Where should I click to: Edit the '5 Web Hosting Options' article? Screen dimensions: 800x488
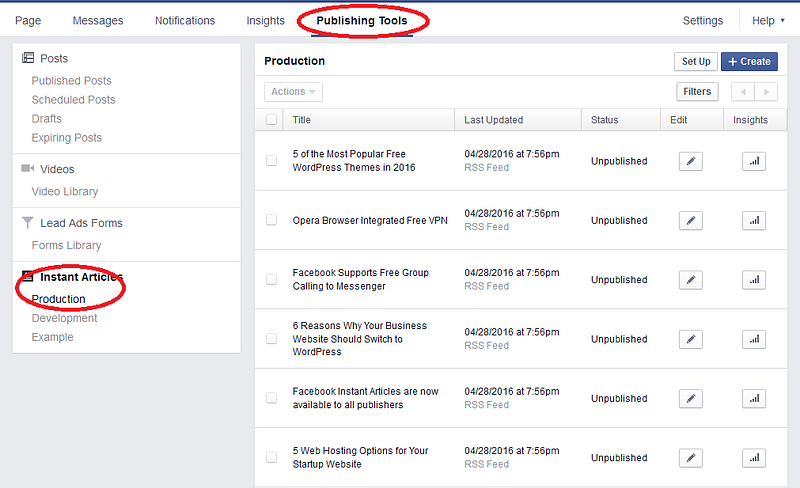coord(690,458)
